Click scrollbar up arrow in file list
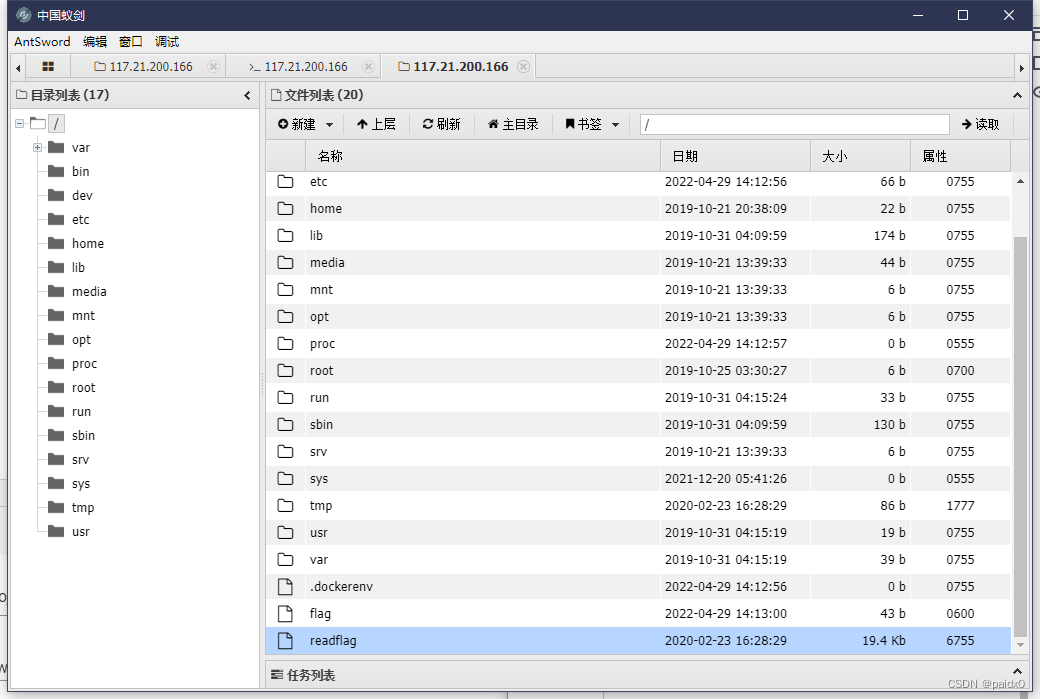 pyautogui.click(x=1020, y=181)
